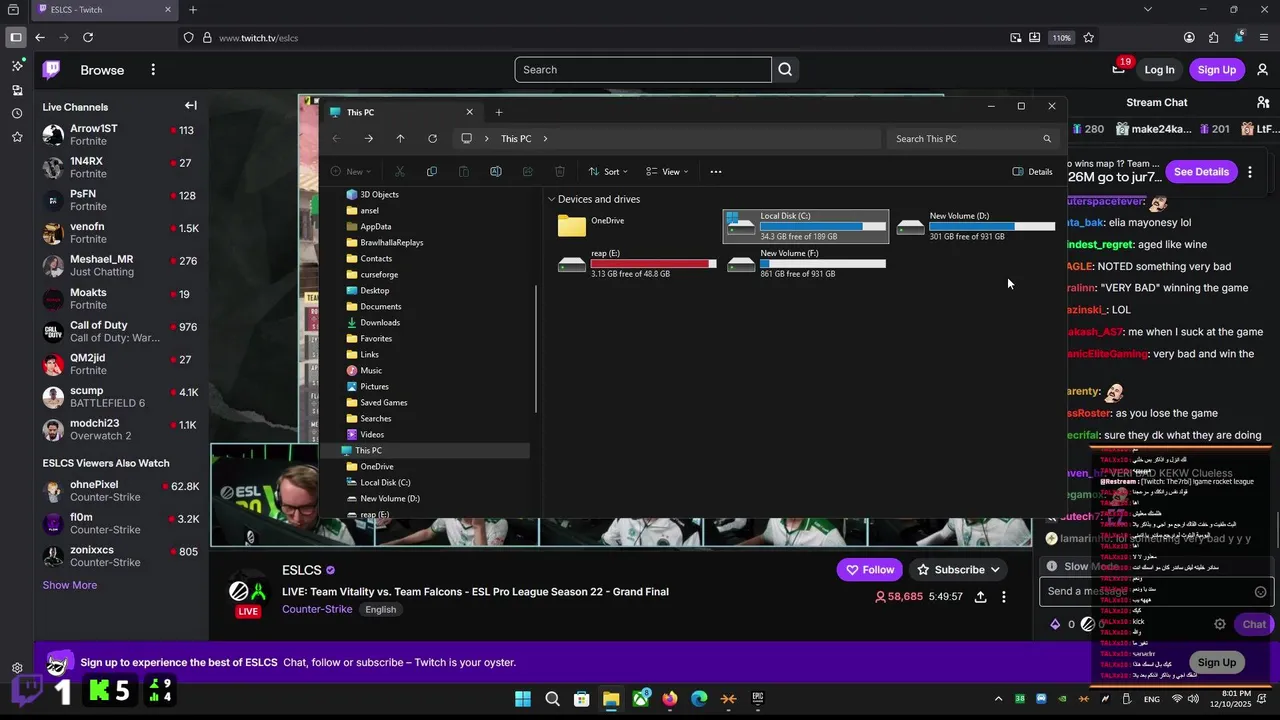The width and height of the screenshot is (1280, 720).
Task: Select the reap (E:) drive
Action: [x=637, y=263]
